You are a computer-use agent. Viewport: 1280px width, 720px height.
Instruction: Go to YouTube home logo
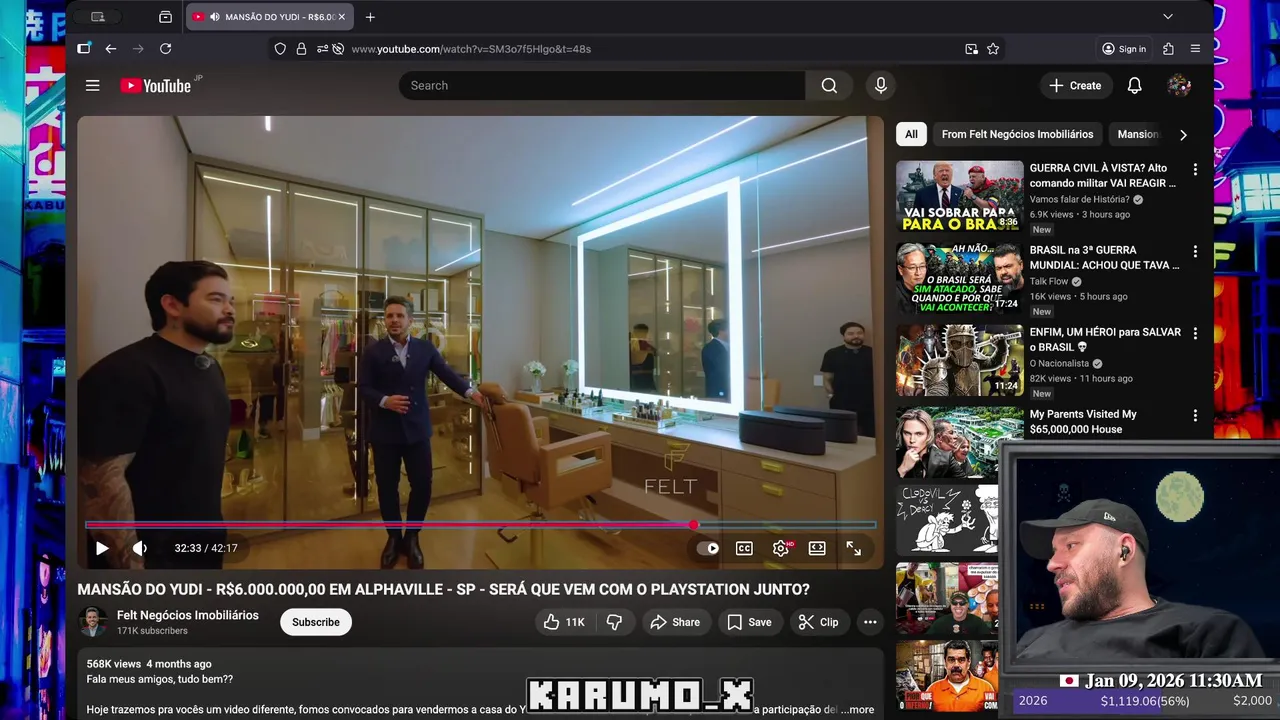coord(156,86)
